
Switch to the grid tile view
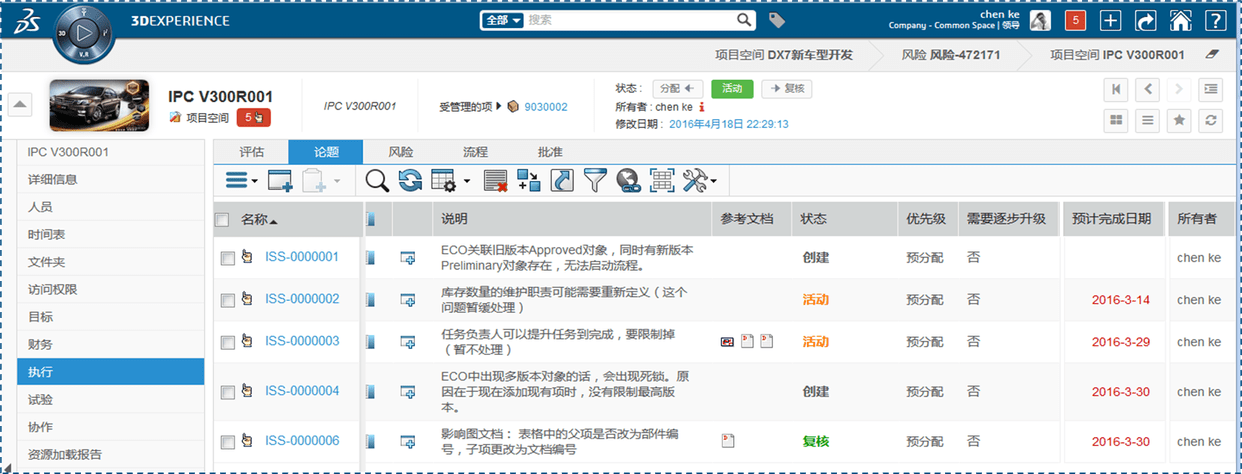[1116, 120]
